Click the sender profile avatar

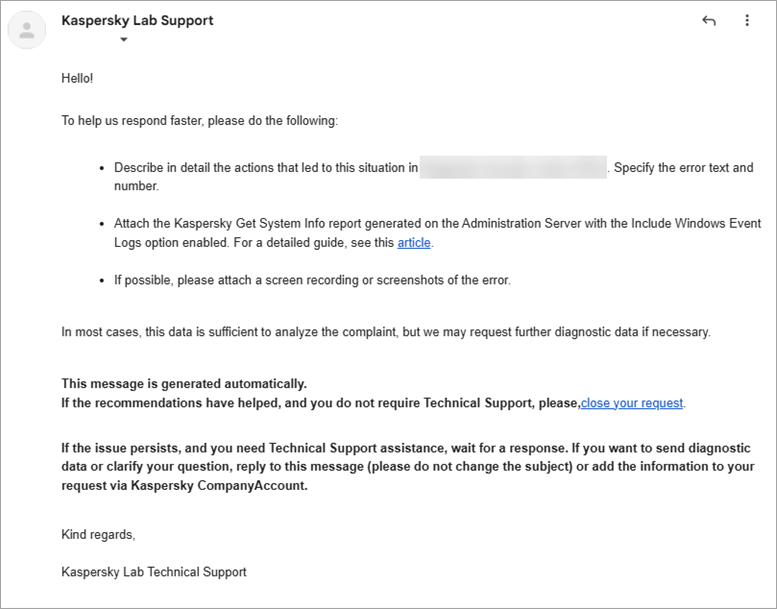(x=27, y=30)
